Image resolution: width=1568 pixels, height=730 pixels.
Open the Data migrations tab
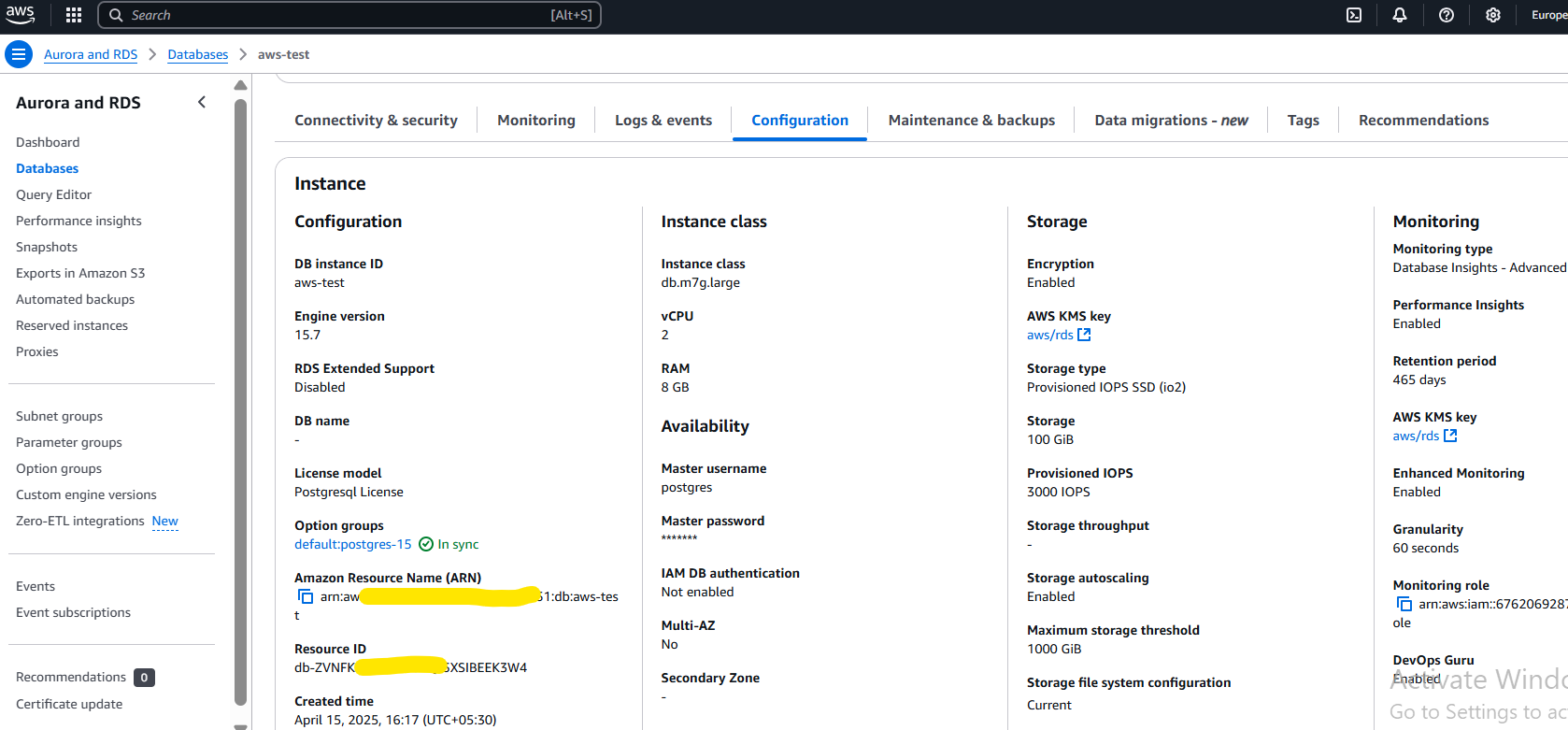click(x=1172, y=120)
